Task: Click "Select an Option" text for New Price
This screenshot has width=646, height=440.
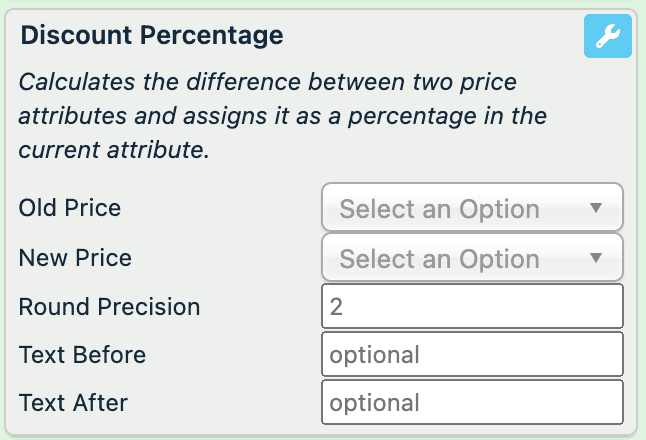Action: pyautogui.click(x=439, y=259)
